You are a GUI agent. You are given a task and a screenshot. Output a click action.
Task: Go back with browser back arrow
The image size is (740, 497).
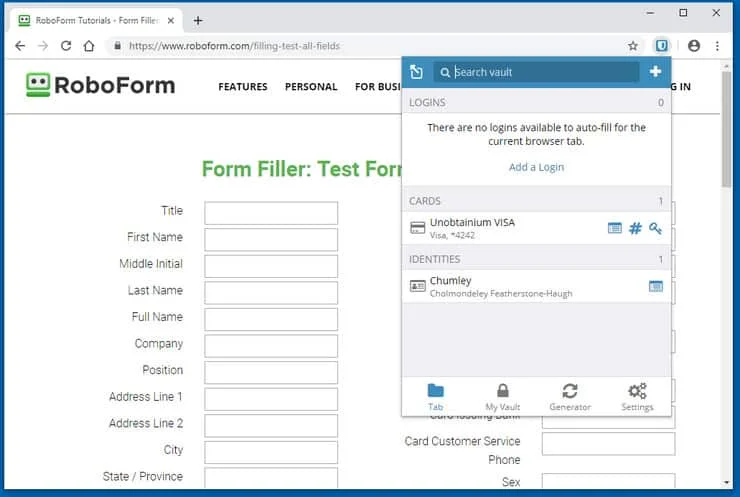coord(20,46)
